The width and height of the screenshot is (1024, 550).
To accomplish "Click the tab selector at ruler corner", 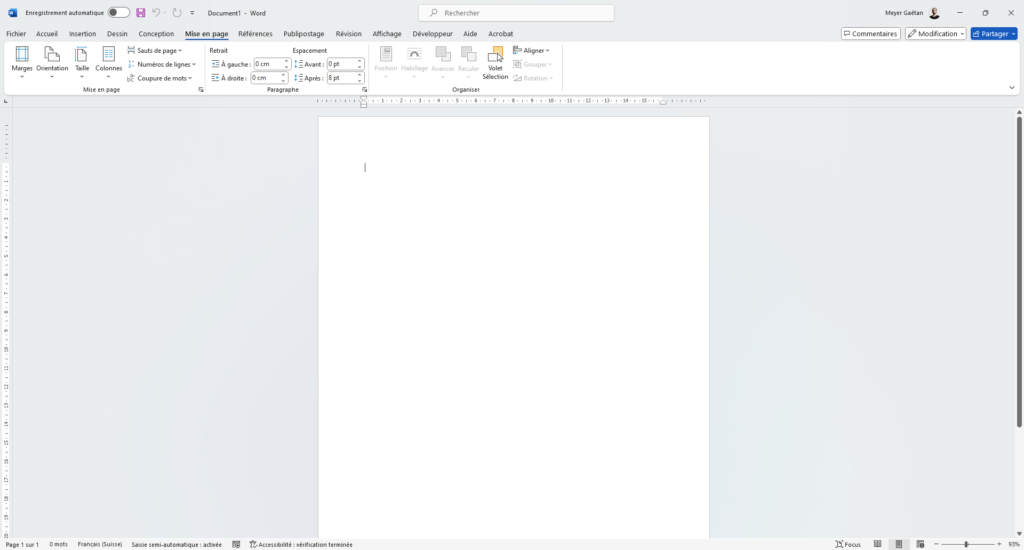I will (x=6, y=101).
